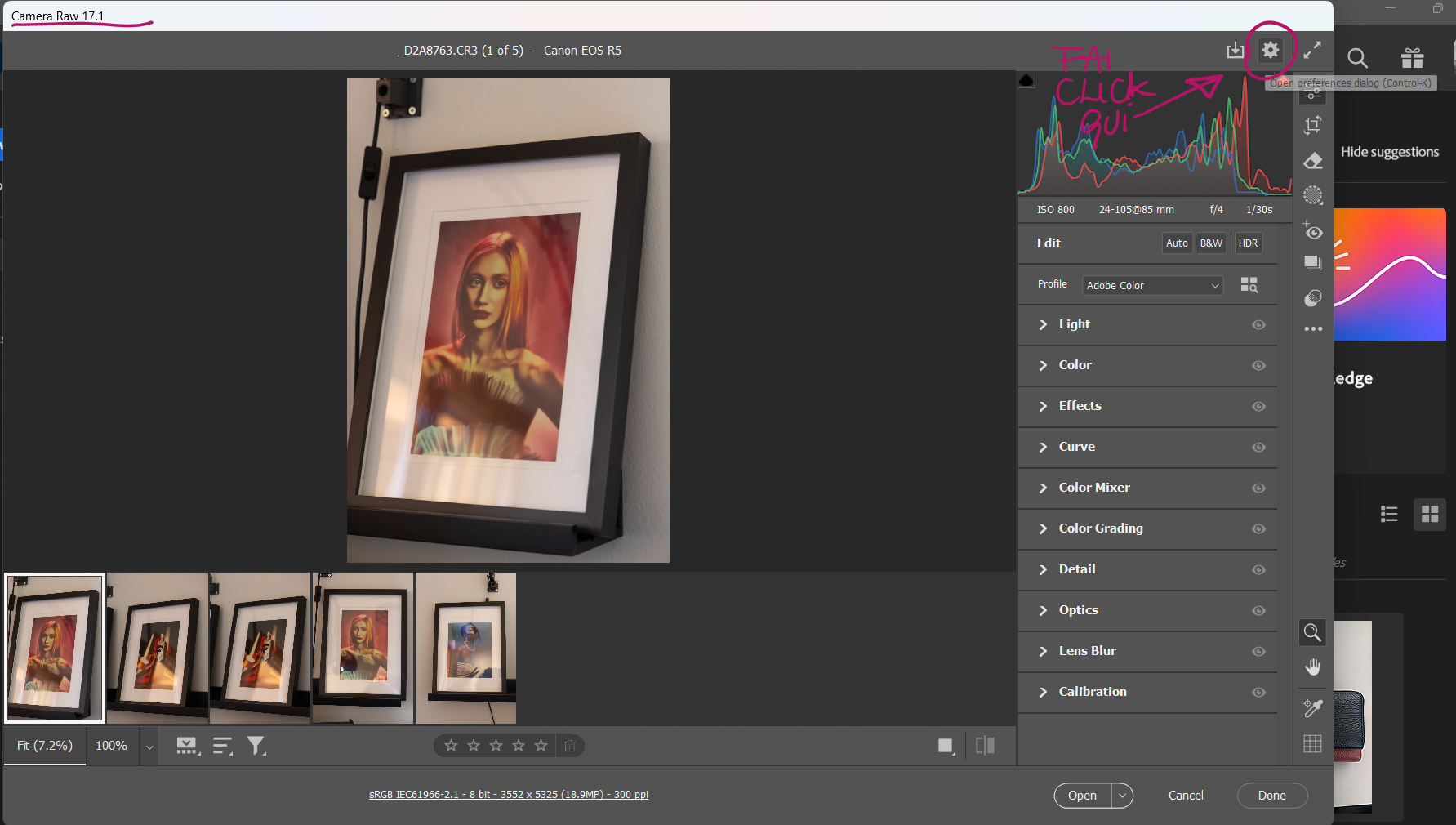1456x825 pixels.
Task: Toggle visibility of Color Grading edits
Action: 1258,529
